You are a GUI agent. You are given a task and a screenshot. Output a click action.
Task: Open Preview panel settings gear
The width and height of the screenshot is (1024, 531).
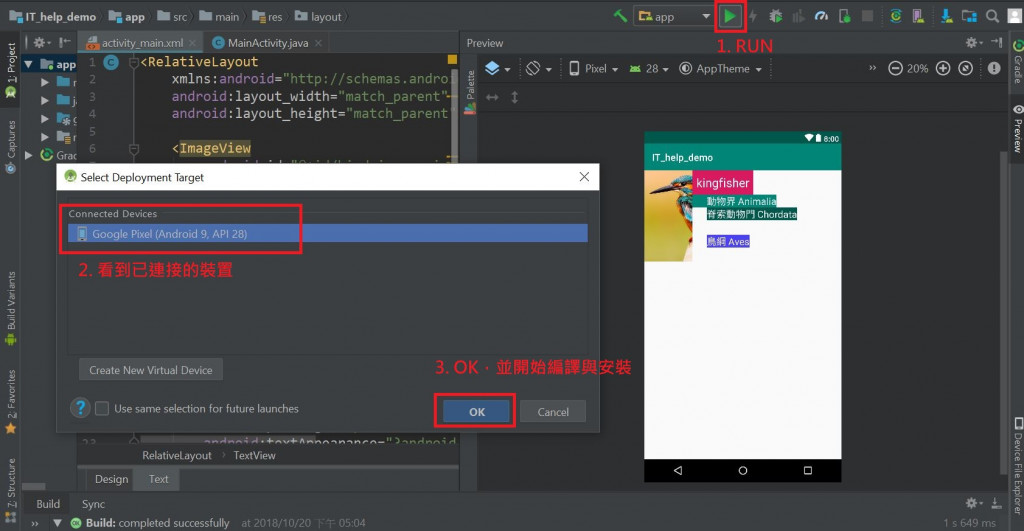click(x=973, y=43)
